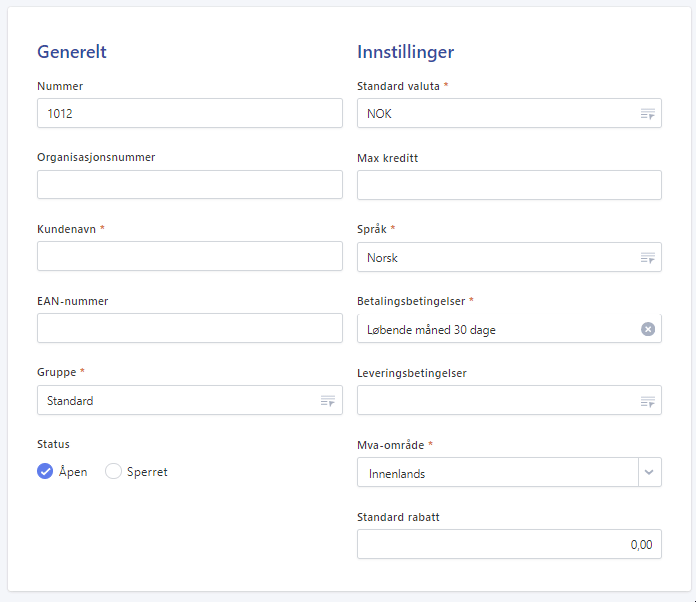Click the Nummer field containing 1012
Image resolution: width=696 pixels, height=602 pixels.
click(x=190, y=113)
